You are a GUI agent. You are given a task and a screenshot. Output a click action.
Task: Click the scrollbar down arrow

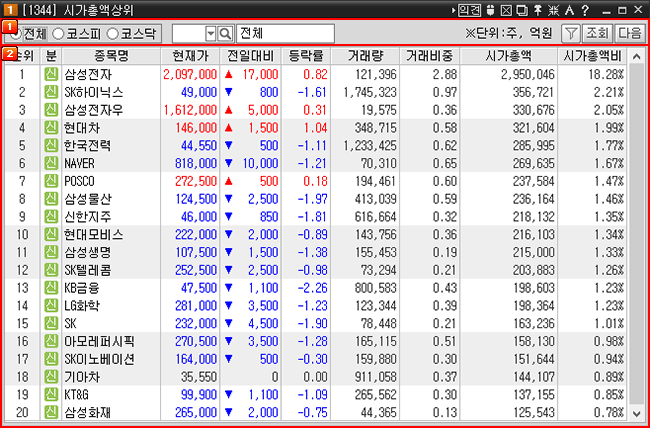636,413
